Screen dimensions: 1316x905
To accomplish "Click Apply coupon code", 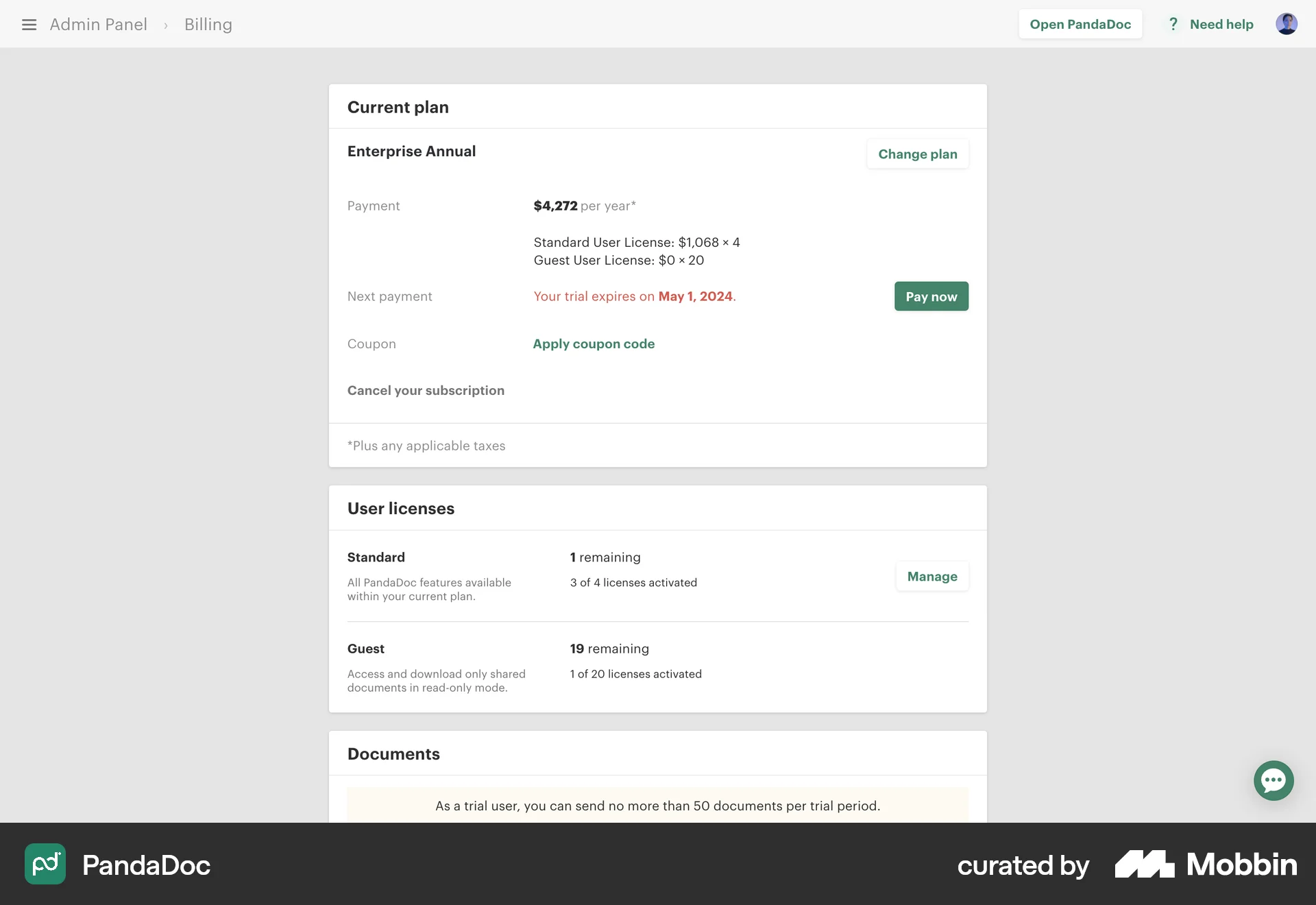I will pos(594,343).
